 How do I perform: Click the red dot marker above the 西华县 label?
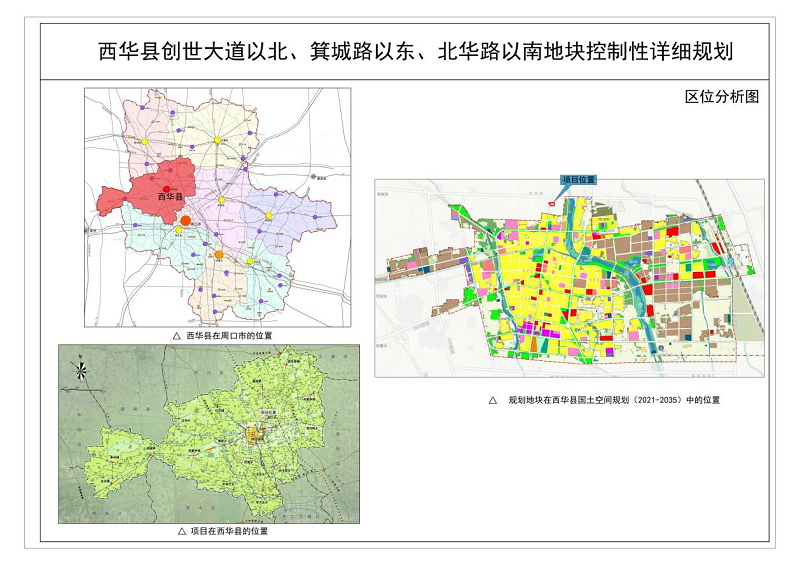click(167, 187)
